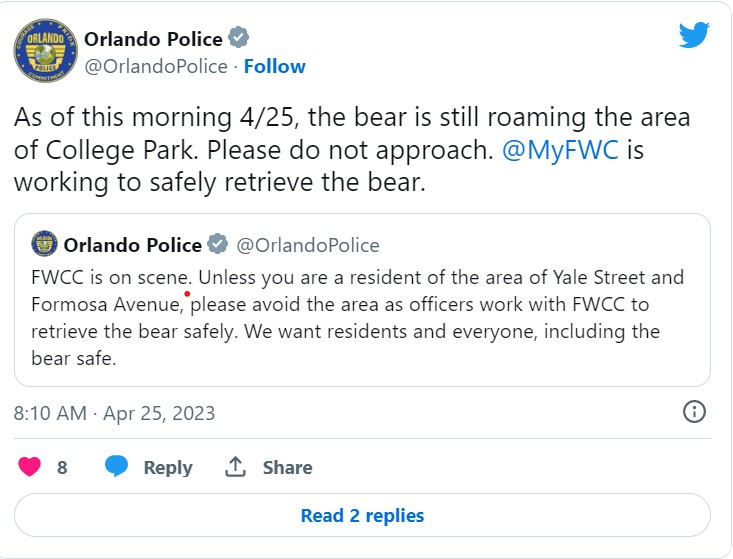Click the quoted tweet's verified badge

click(x=217, y=244)
